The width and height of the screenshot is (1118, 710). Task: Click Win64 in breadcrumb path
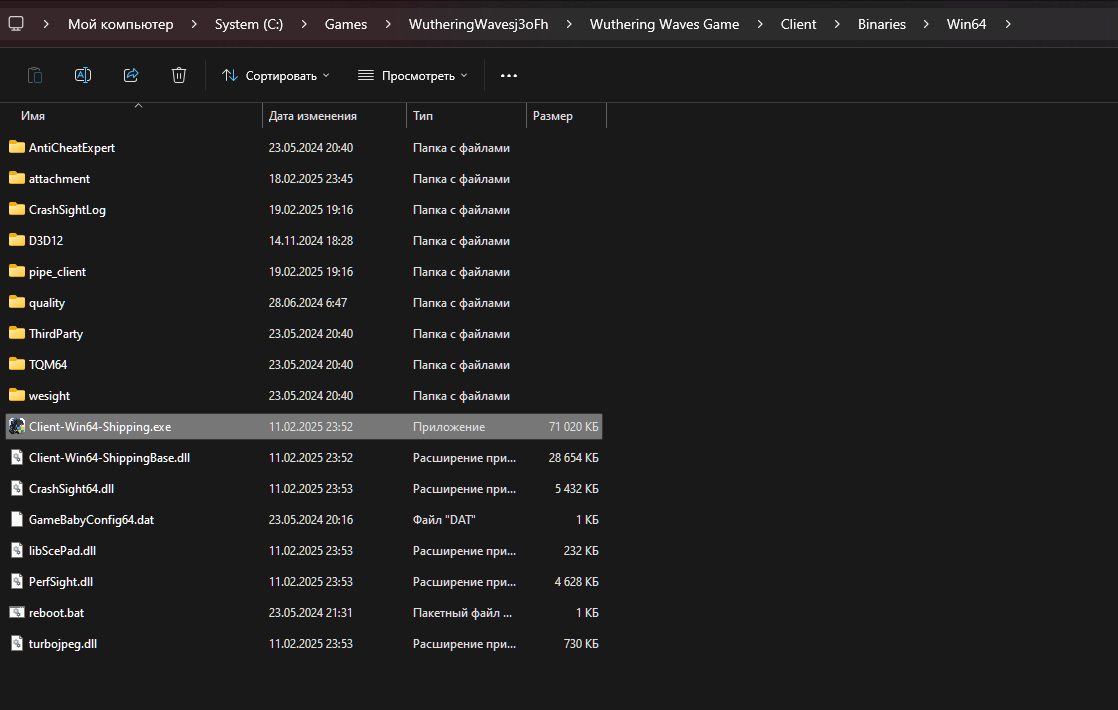click(x=966, y=24)
